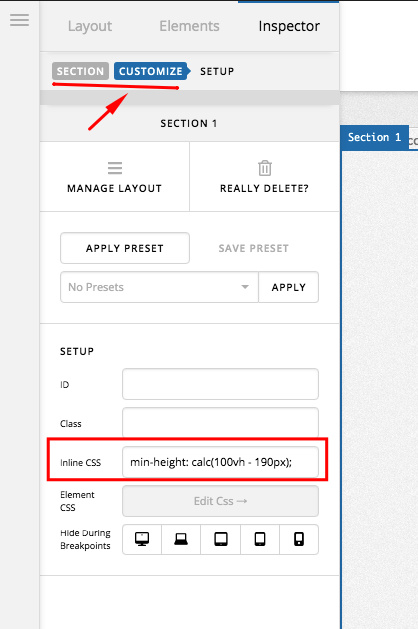This screenshot has width=418, height=629.
Task: Click the Setup breadcrumb
Action: pos(217,71)
